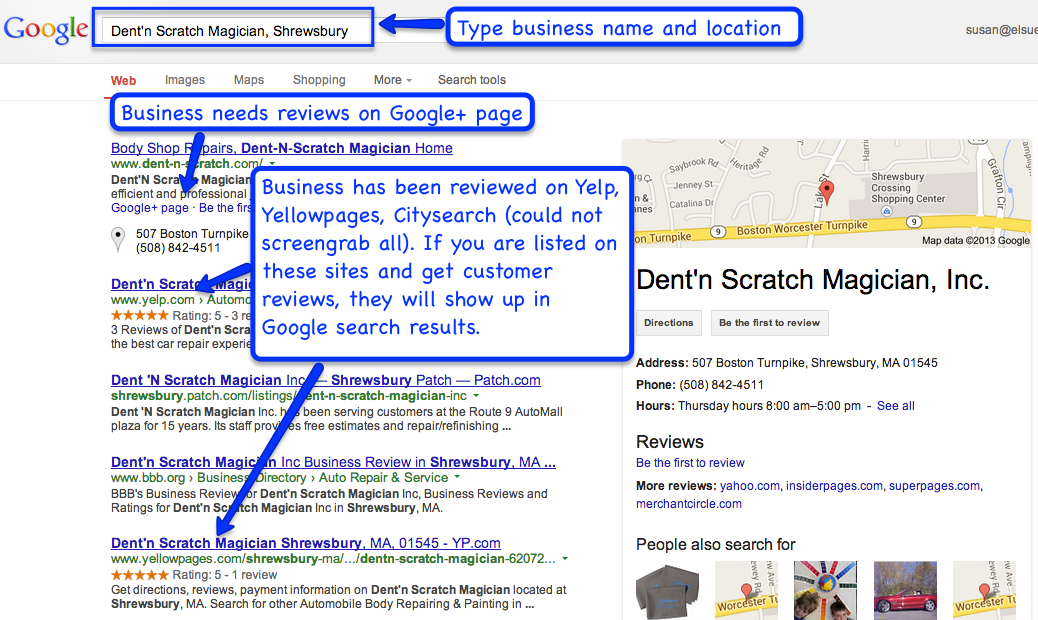Open the YP.com Dent'n Scratch Magician result
This screenshot has height=620, width=1038.
click(306, 543)
